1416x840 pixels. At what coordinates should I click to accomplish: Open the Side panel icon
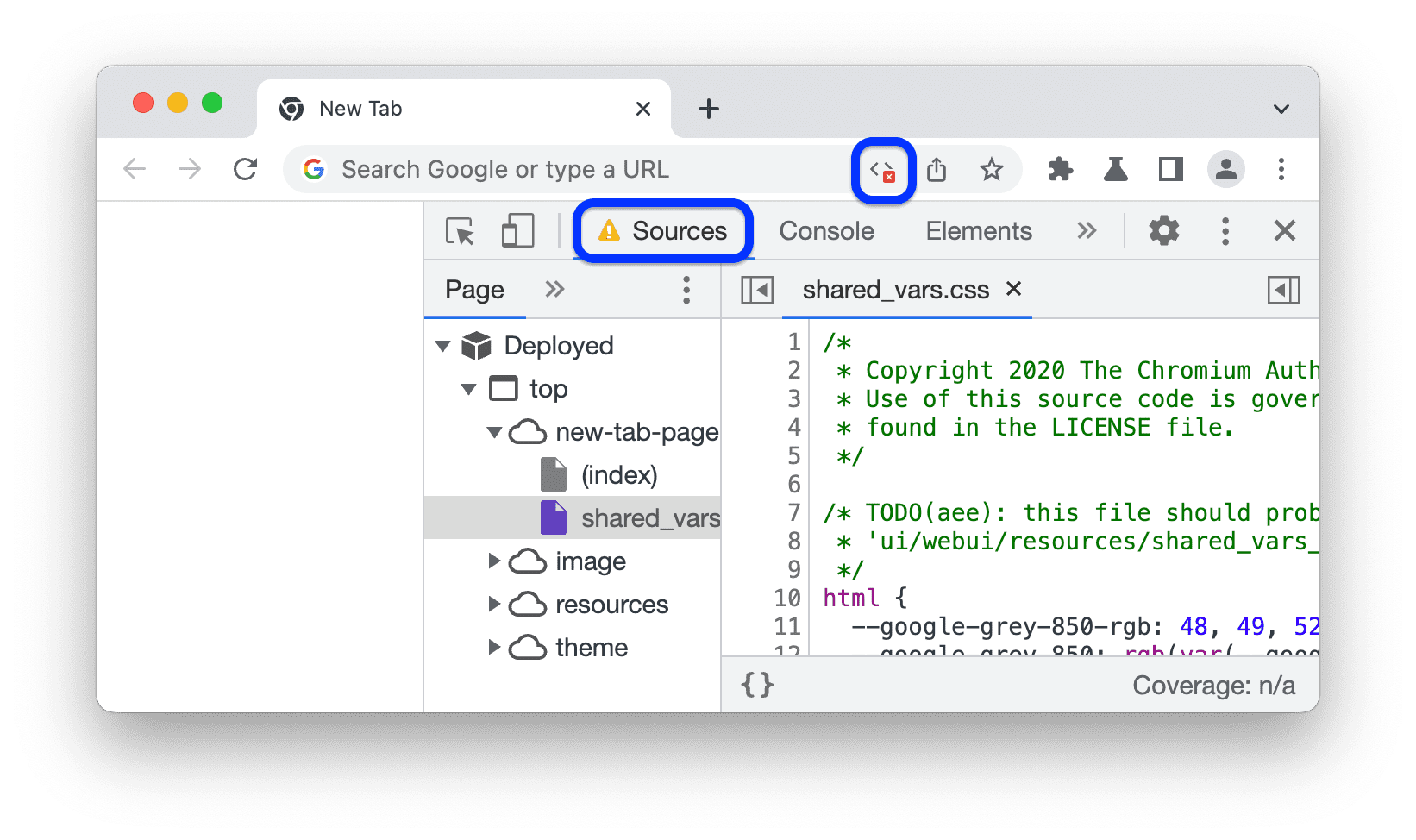1169,169
